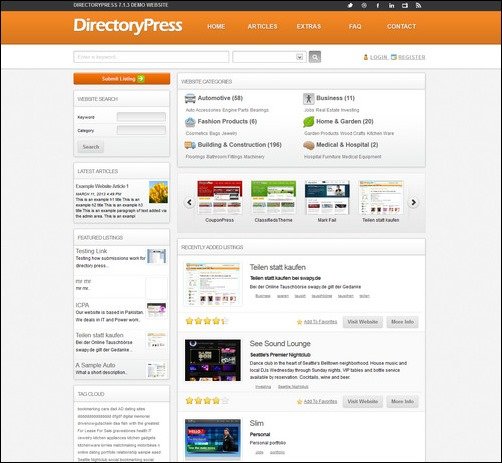This screenshot has height=463, width=502.
Task: Click the icon beside Medical & Hospital
Action: [309, 145]
